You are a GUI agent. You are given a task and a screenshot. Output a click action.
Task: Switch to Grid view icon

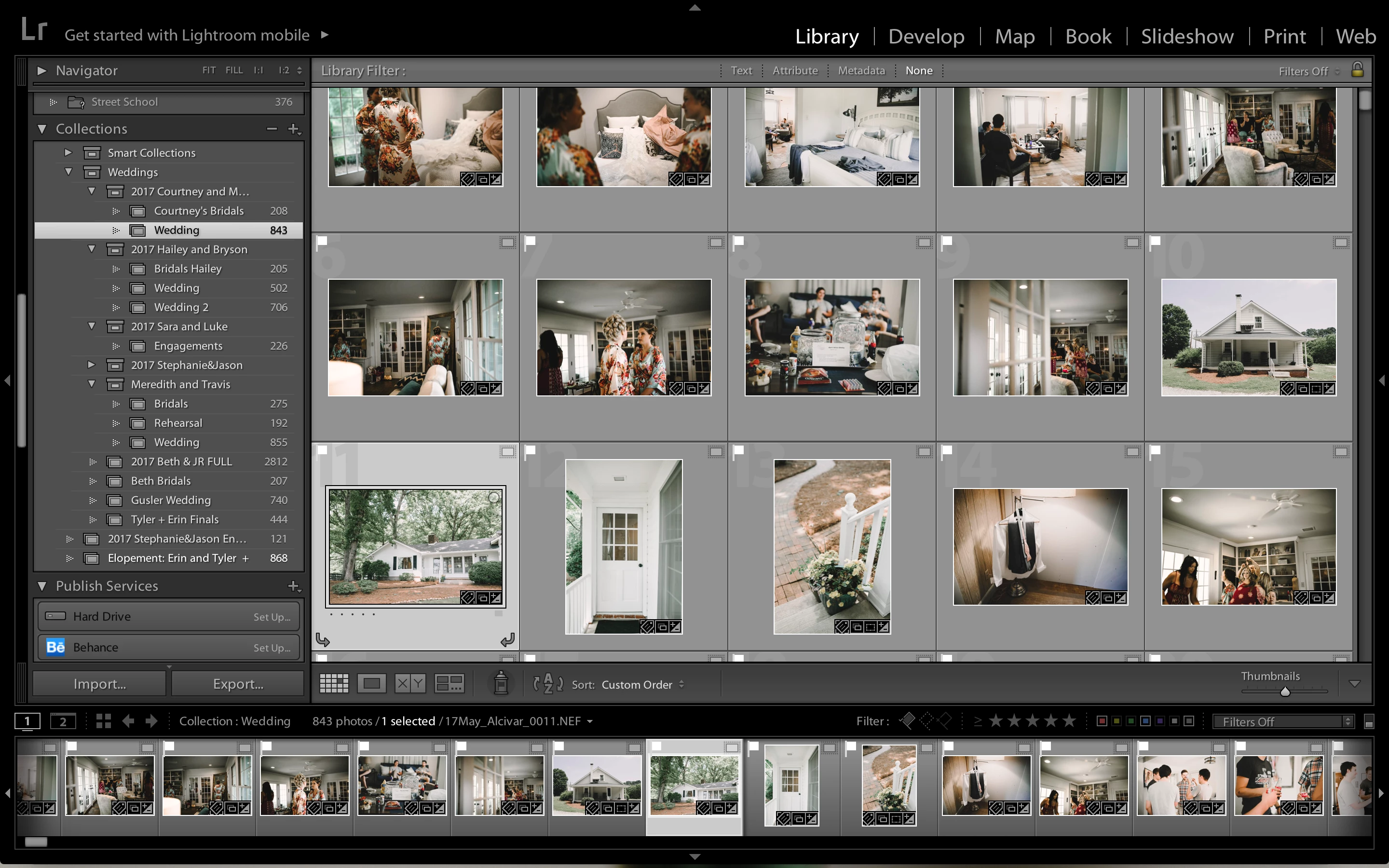333,683
